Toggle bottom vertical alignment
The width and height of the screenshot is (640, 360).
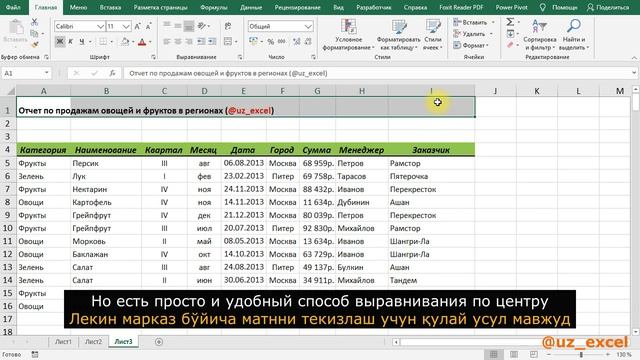pos(189,27)
